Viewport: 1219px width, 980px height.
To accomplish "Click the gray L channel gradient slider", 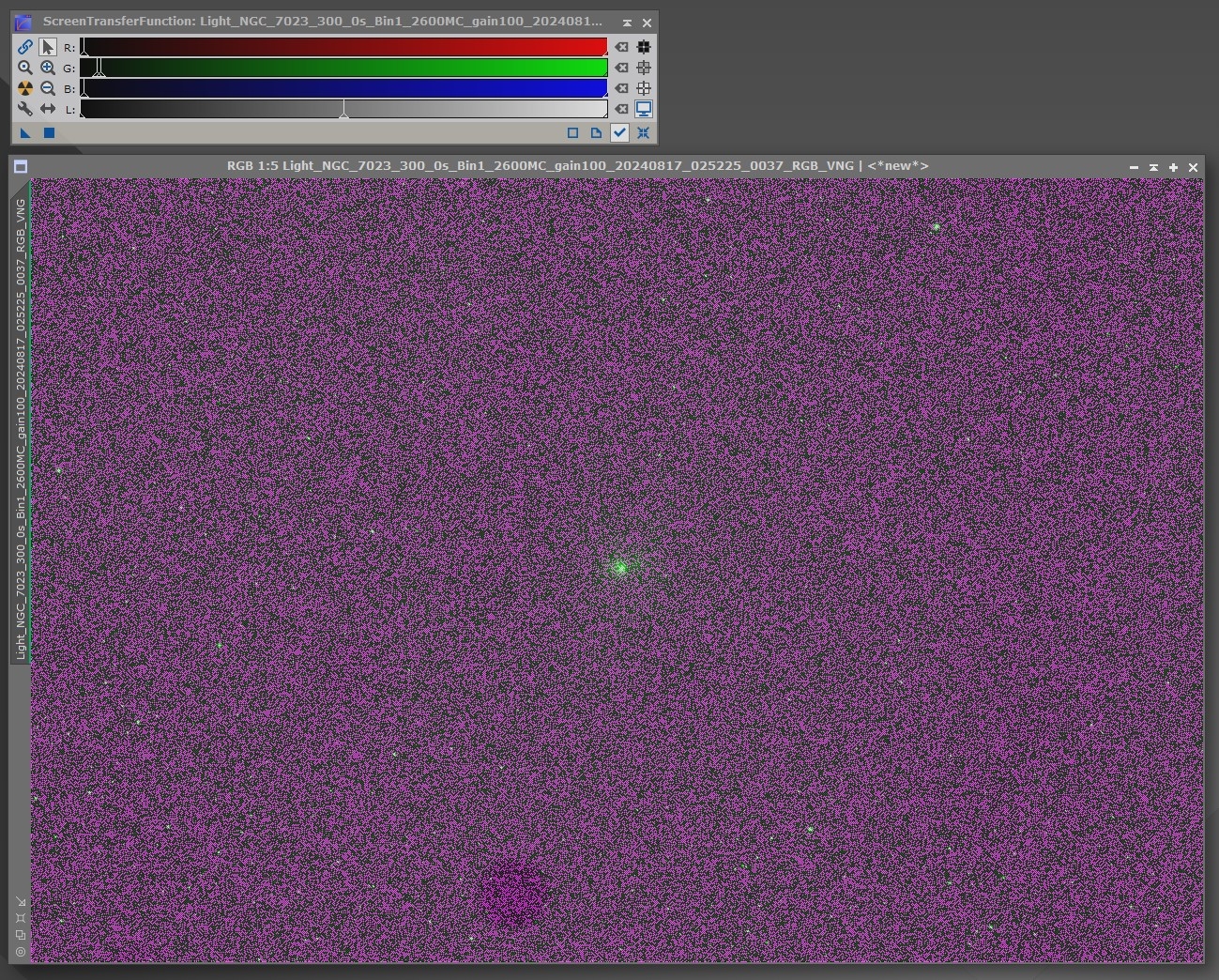I will coord(343,109).
